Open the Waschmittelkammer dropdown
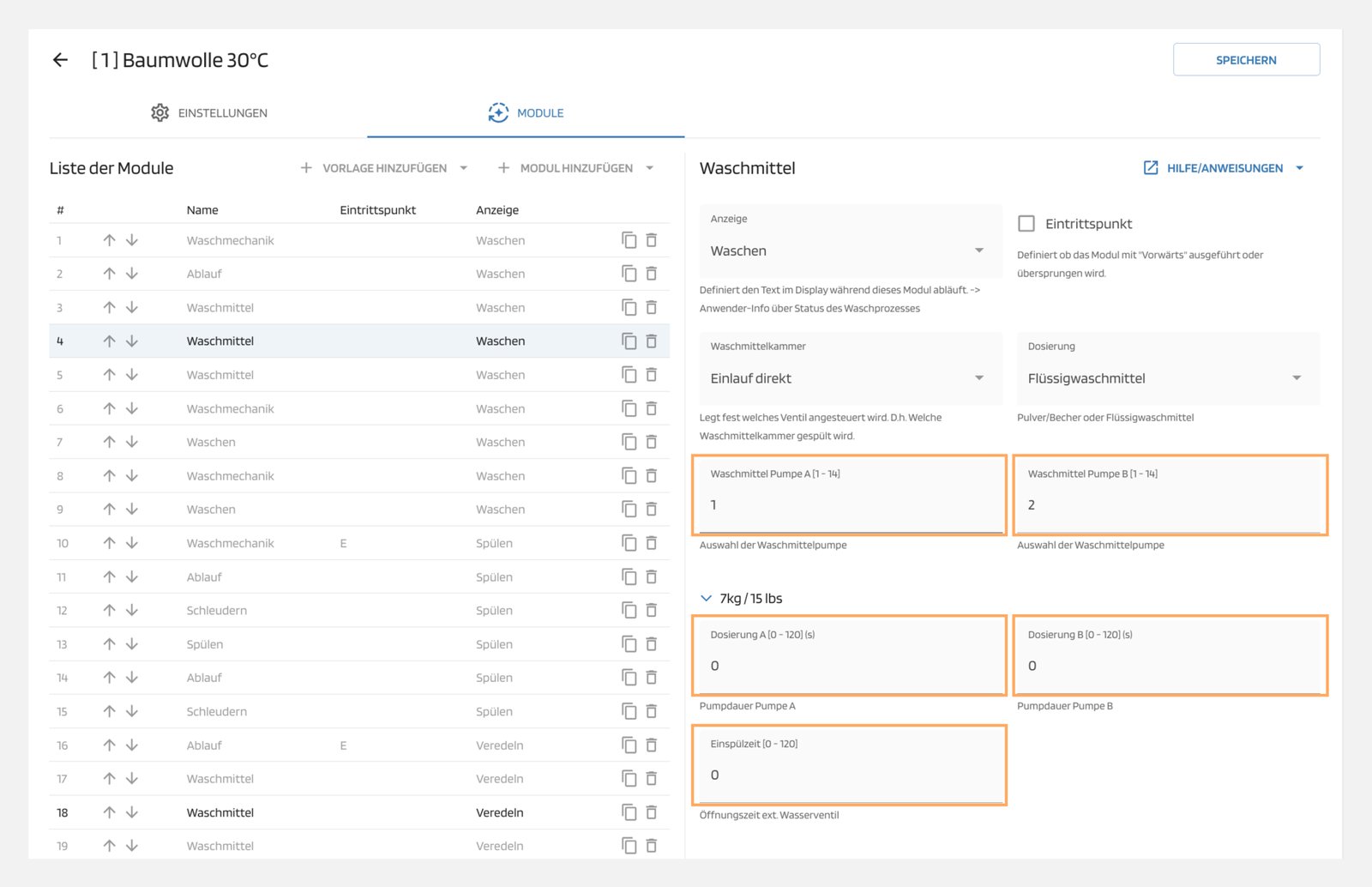This screenshot has height=887, width=1372. click(x=850, y=378)
